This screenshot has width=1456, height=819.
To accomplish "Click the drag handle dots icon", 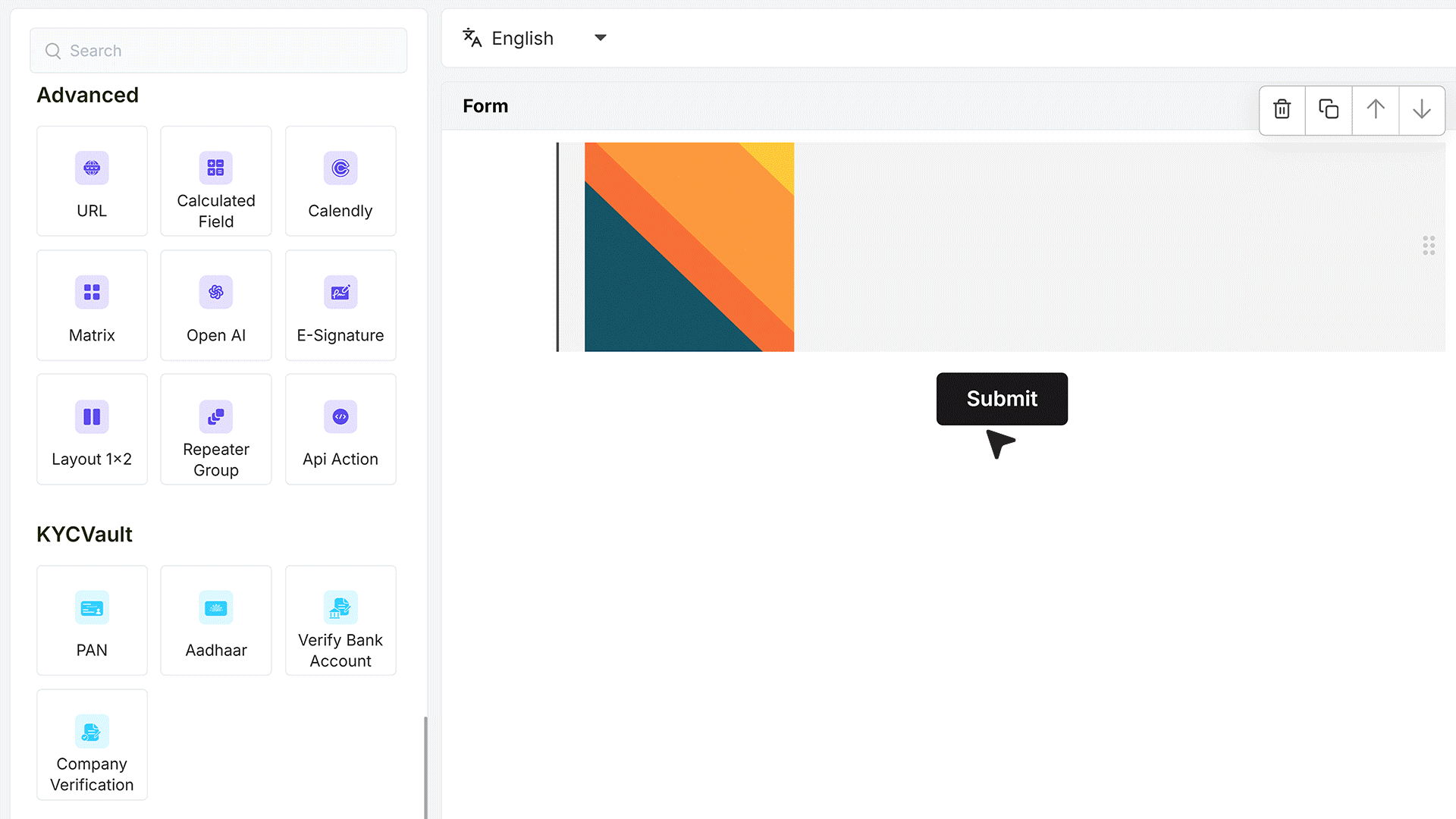I will (x=1429, y=246).
